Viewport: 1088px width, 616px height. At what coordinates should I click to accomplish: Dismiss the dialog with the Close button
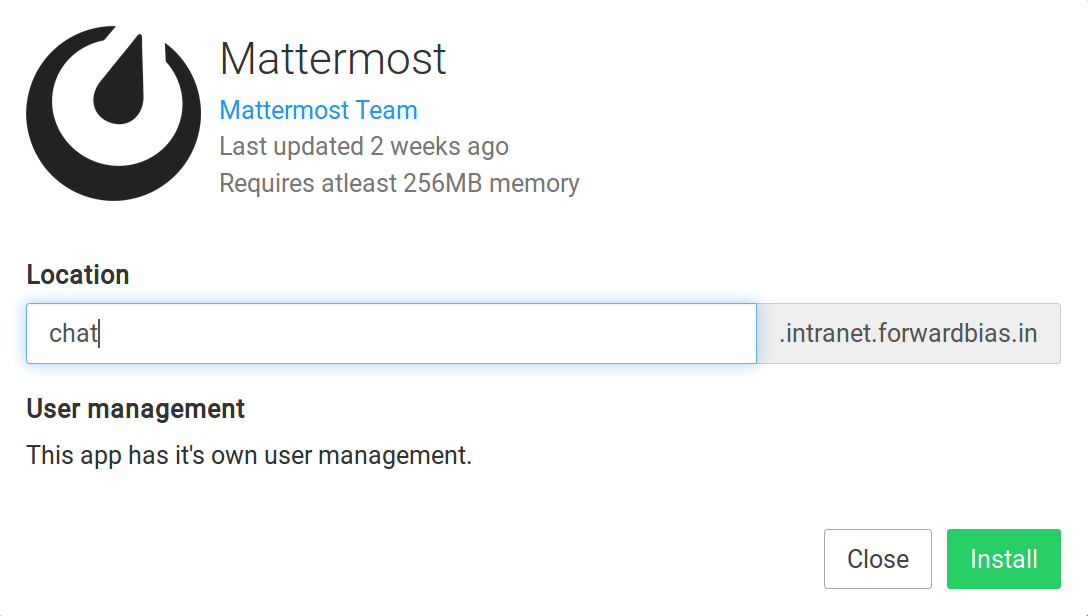[x=877, y=559]
